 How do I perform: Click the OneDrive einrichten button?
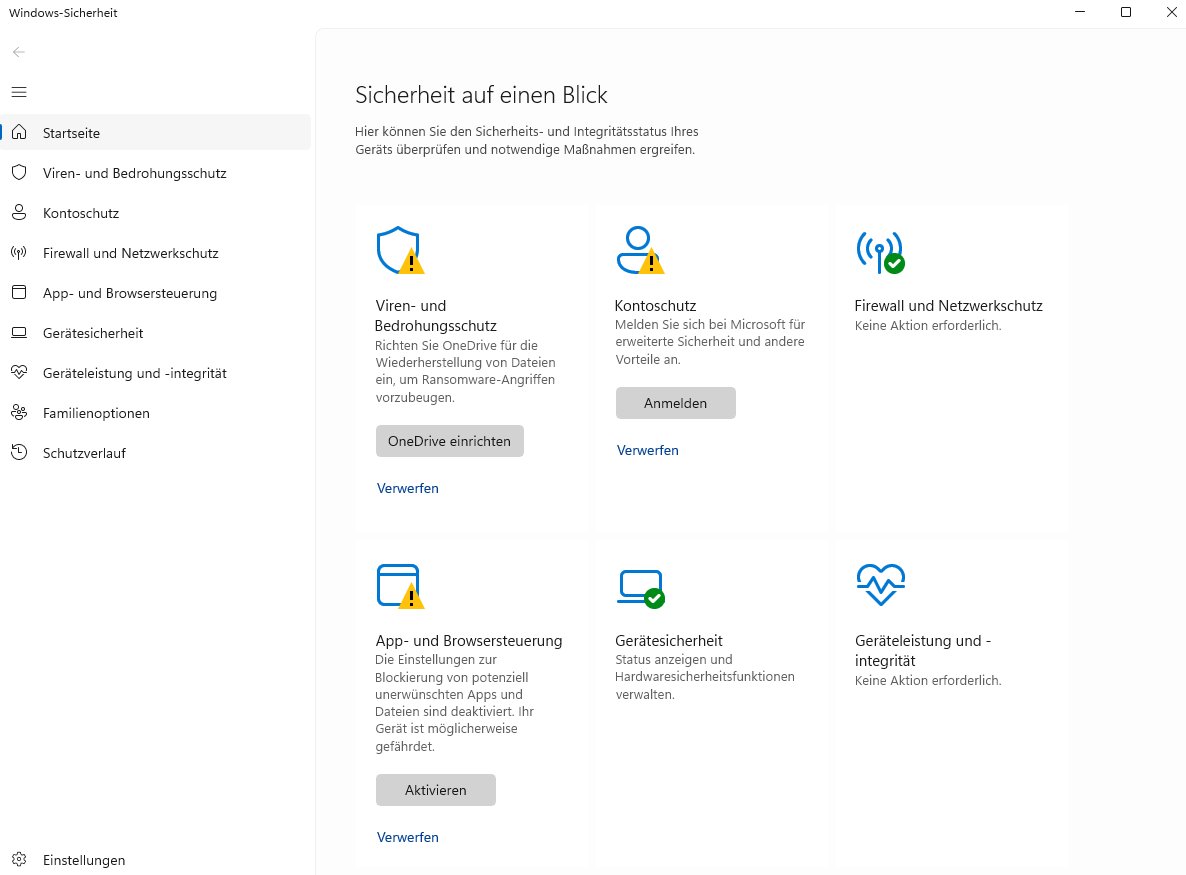pos(449,441)
